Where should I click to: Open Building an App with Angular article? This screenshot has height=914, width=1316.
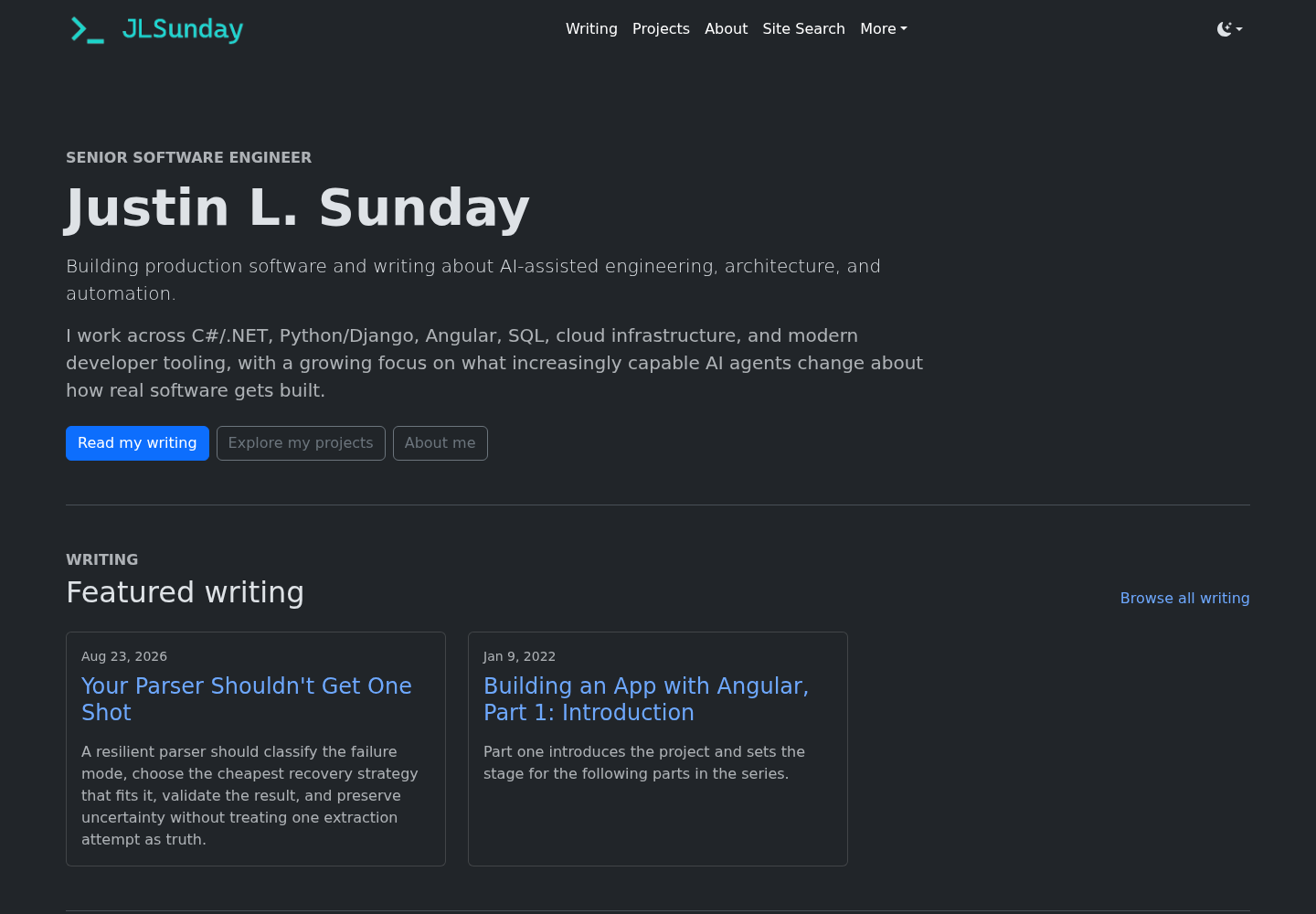coord(646,699)
